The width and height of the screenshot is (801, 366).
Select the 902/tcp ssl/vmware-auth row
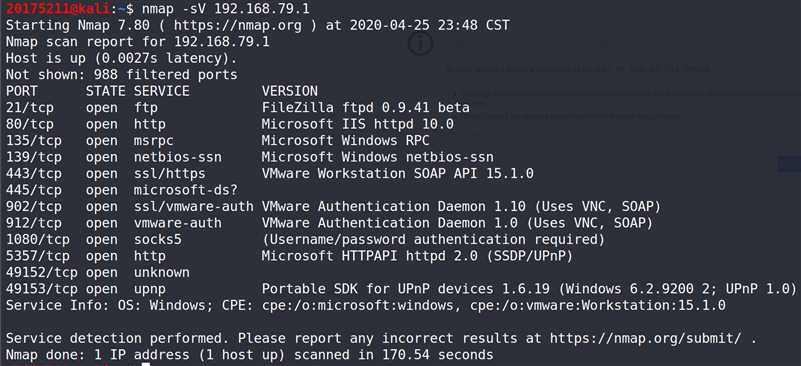(333, 207)
